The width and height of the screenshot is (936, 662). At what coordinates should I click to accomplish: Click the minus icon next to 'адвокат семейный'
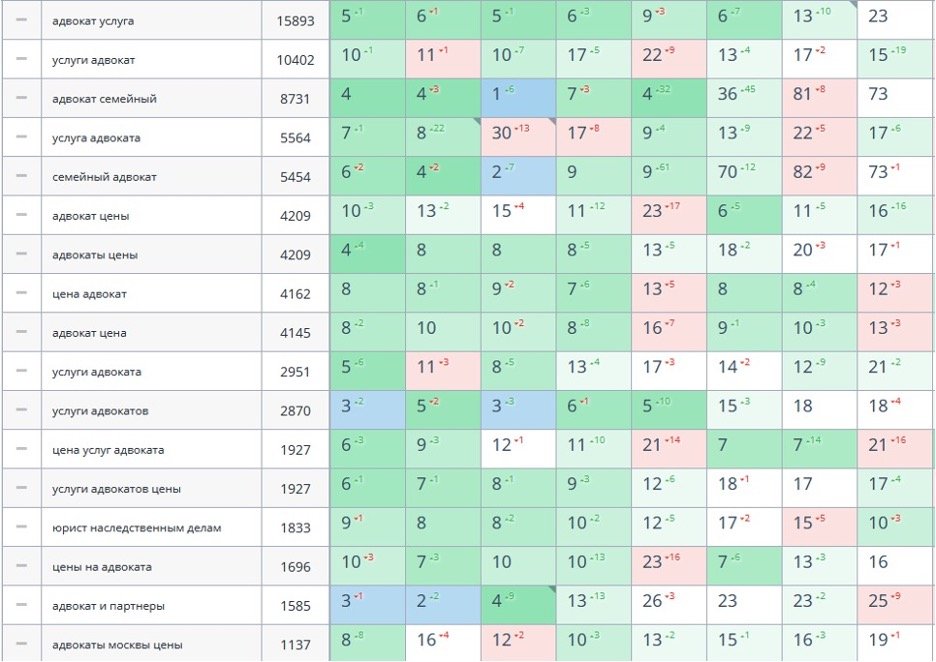point(21,98)
